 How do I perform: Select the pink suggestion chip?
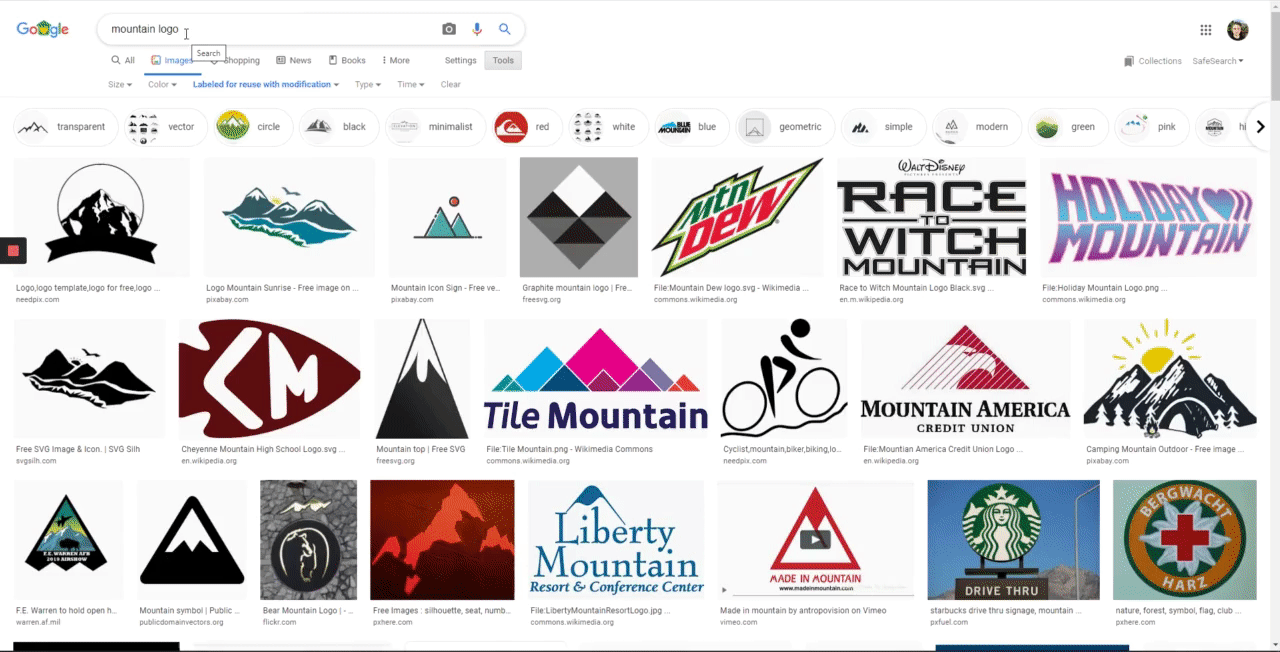[x=1152, y=127]
